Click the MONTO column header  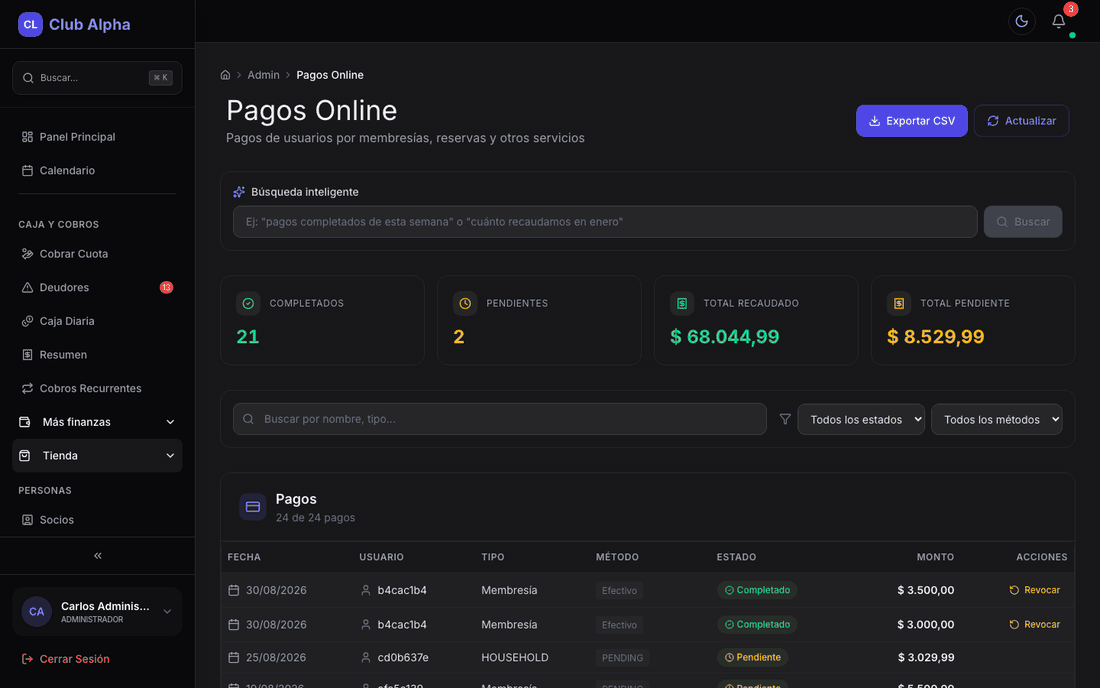point(935,557)
